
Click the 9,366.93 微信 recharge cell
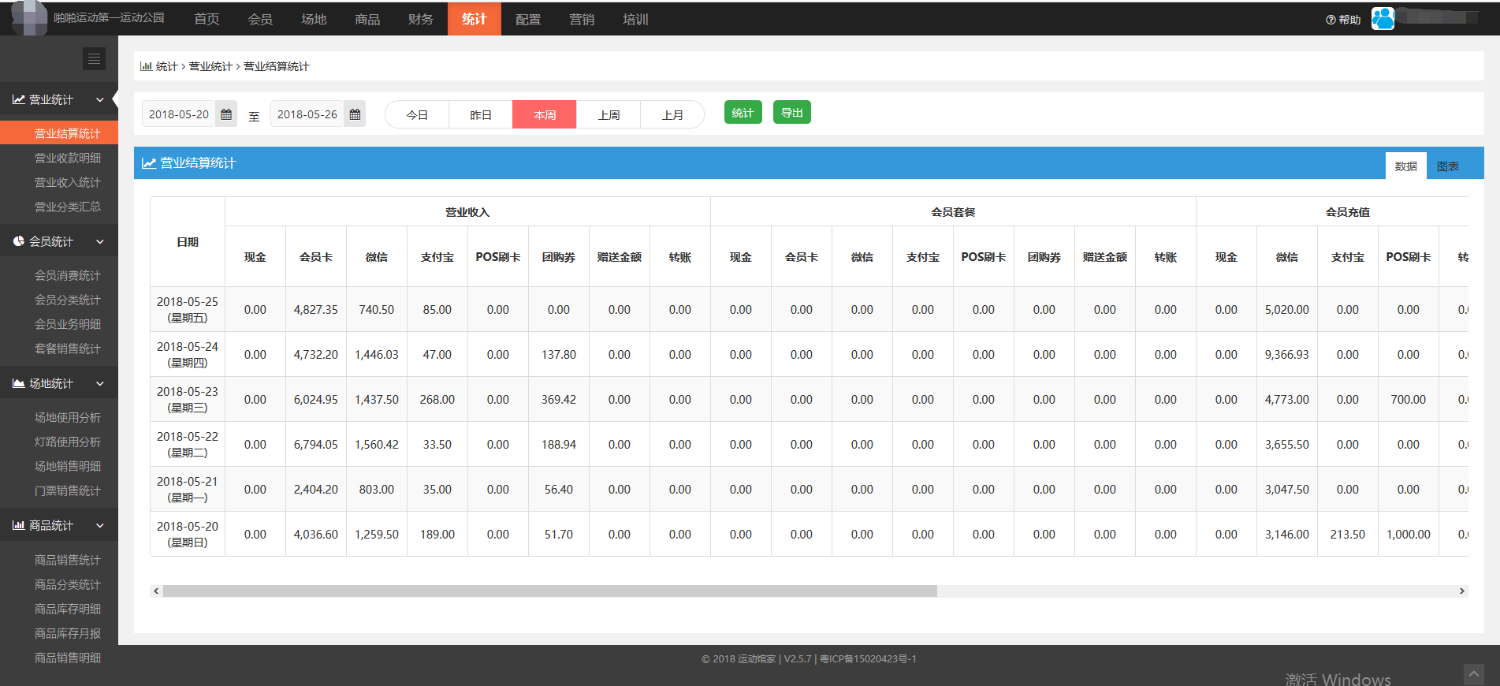1287,355
